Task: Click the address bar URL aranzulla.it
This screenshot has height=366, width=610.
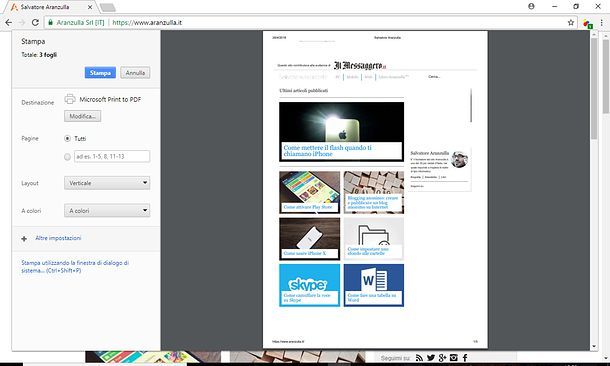Action: point(147,23)
